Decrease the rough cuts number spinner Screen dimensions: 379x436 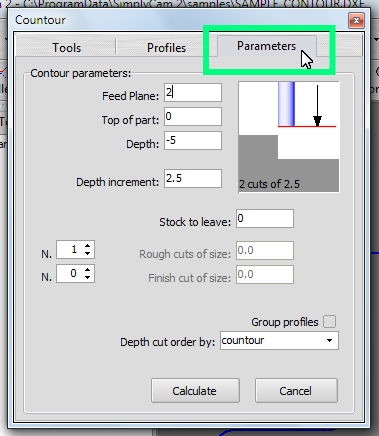pyautogui.click(x=87, y=253)
